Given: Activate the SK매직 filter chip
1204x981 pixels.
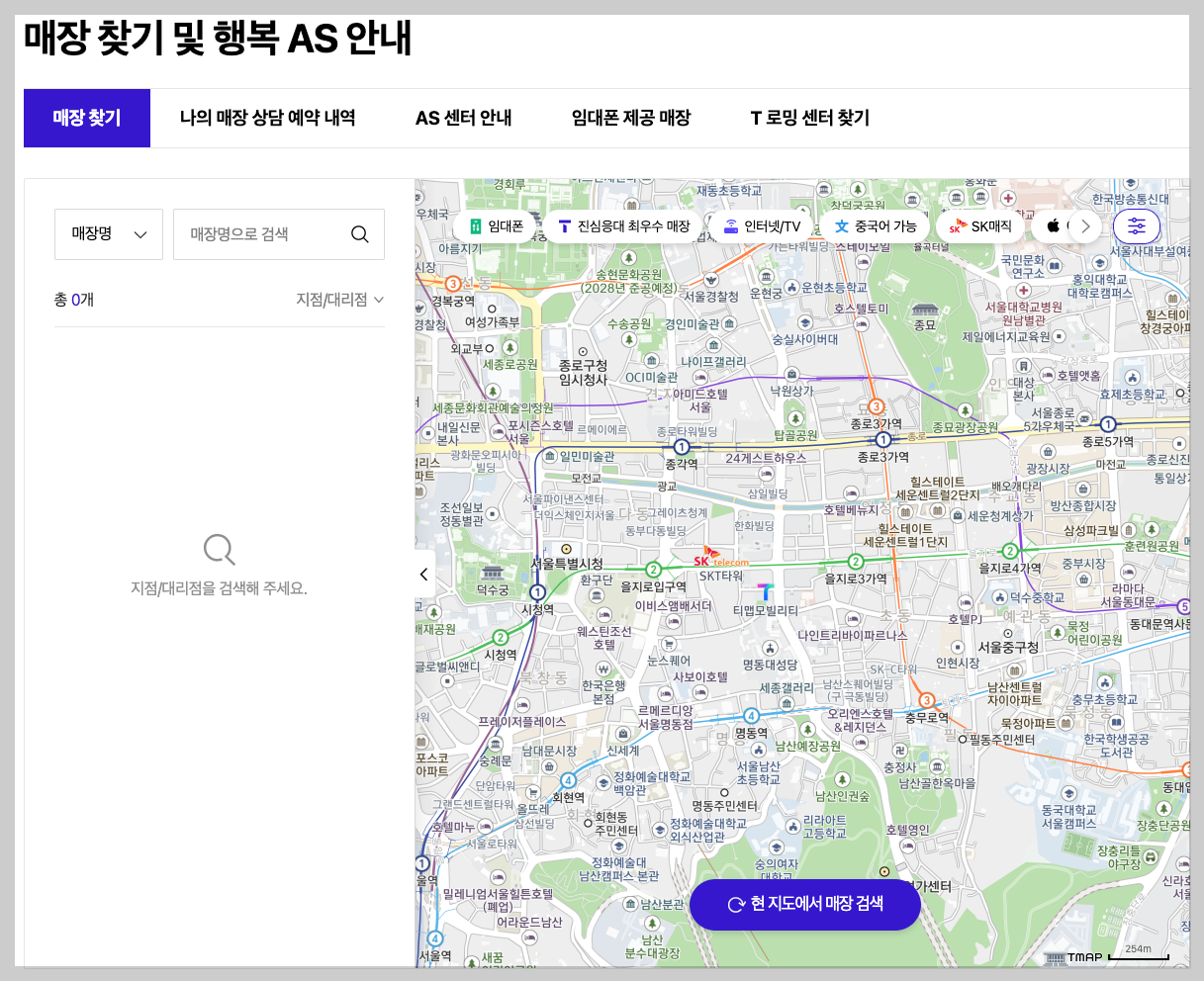Looking at the screenshot, I should pyautogui.click(x=979, y=225).
